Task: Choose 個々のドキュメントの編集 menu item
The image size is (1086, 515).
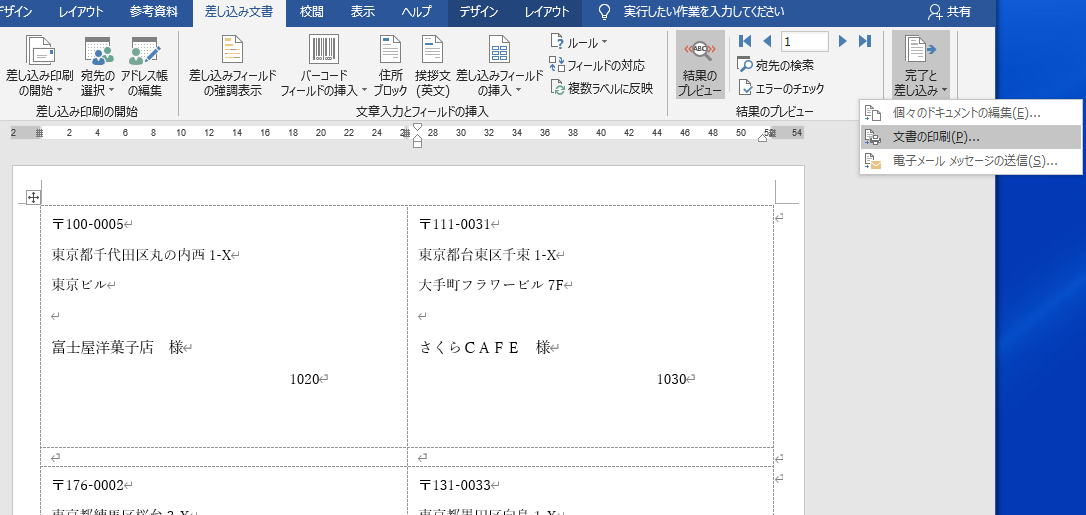Action: [x=965, y=113]
